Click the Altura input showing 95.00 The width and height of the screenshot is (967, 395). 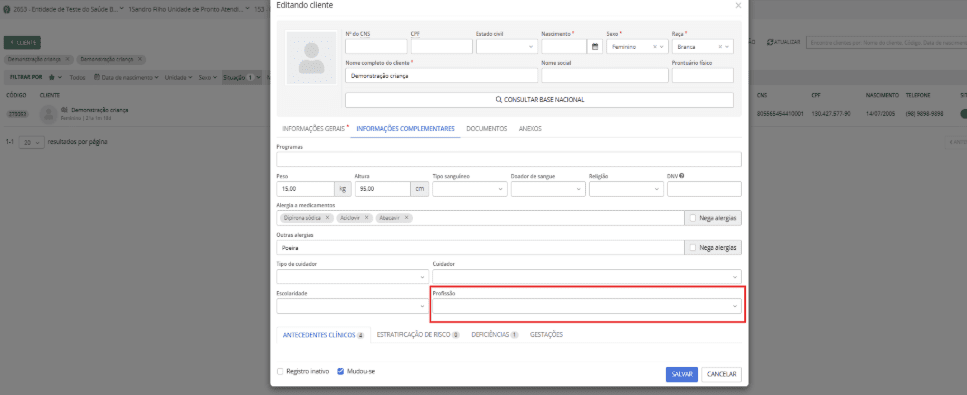pyautogui.click(x=383, y=189)
